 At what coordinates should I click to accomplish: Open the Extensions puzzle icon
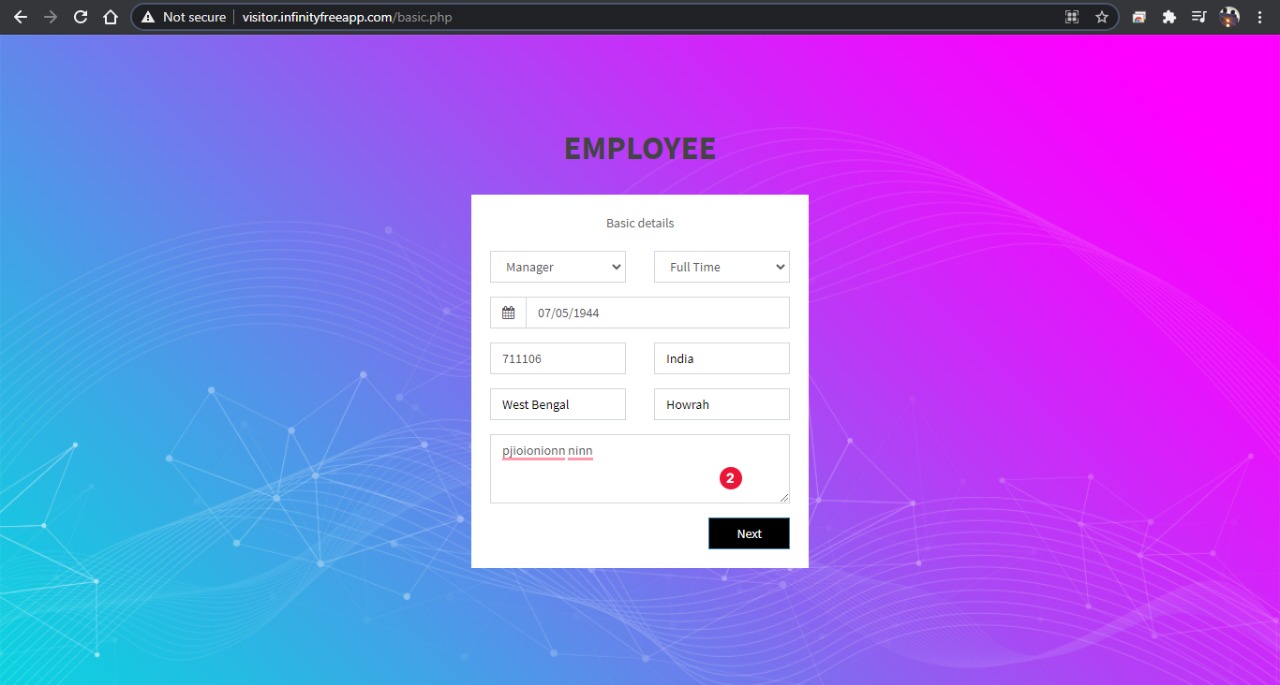(1169, 17)
